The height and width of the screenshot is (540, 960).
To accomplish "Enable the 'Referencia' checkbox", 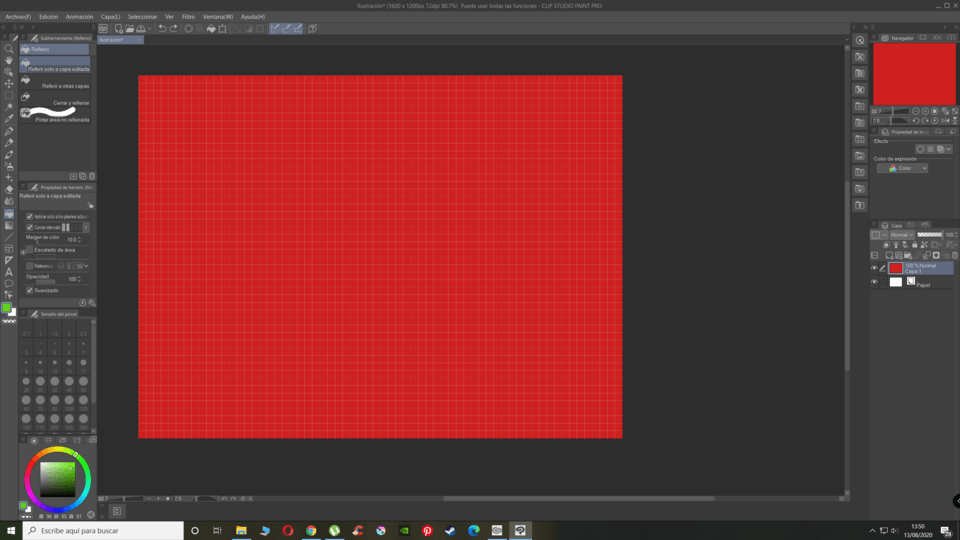I will (x=29, y=266).
